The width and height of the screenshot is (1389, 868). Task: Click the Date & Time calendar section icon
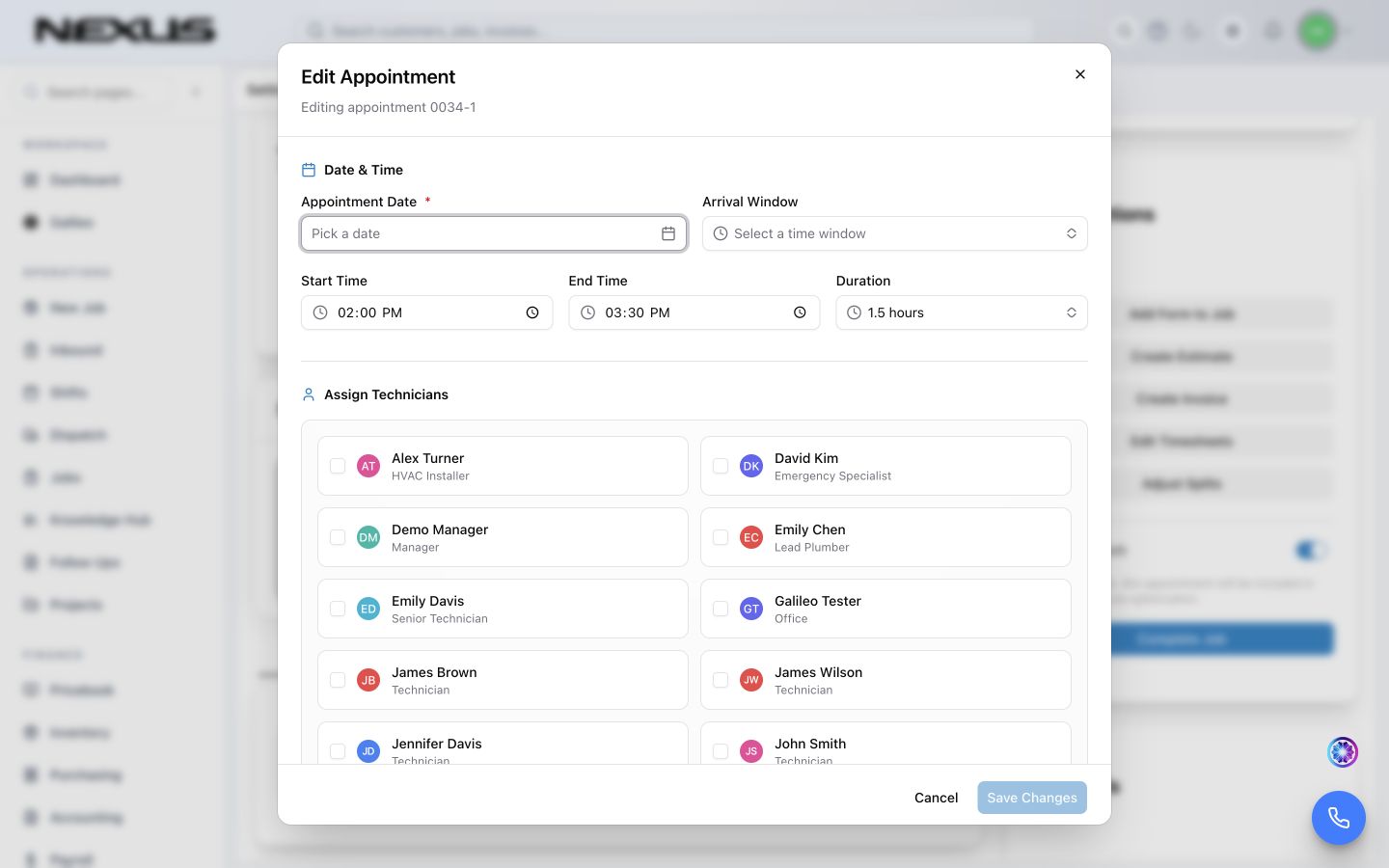pos(309,170)
